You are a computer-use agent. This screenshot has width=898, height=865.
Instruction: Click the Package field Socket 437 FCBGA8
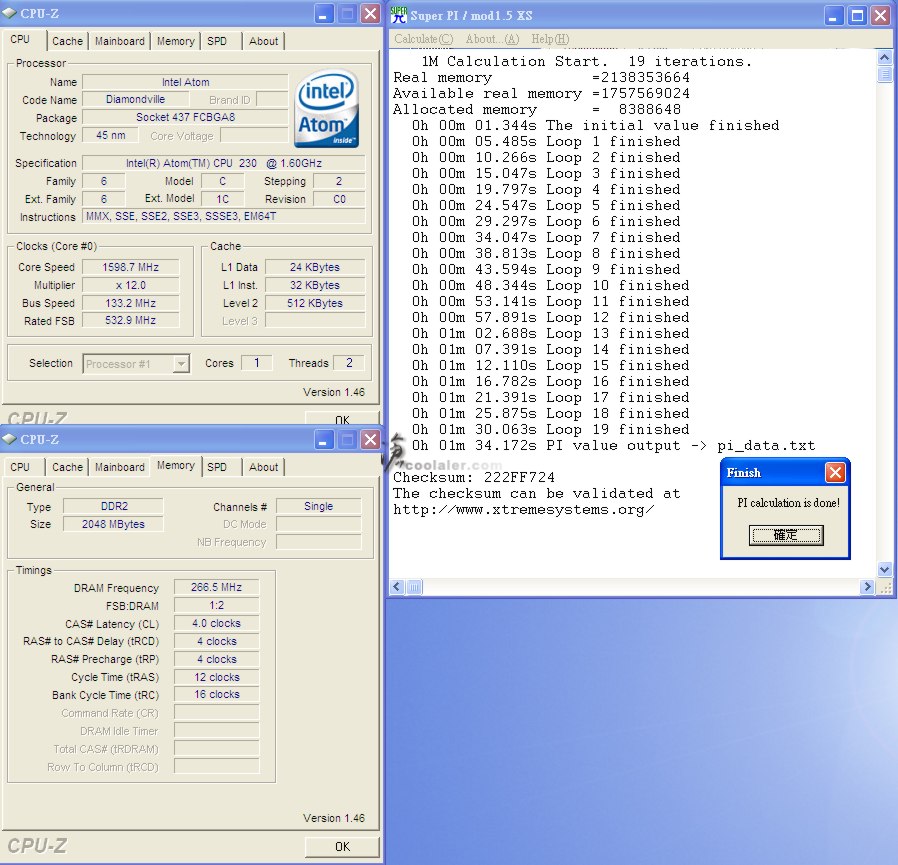[x=185, y=117]
